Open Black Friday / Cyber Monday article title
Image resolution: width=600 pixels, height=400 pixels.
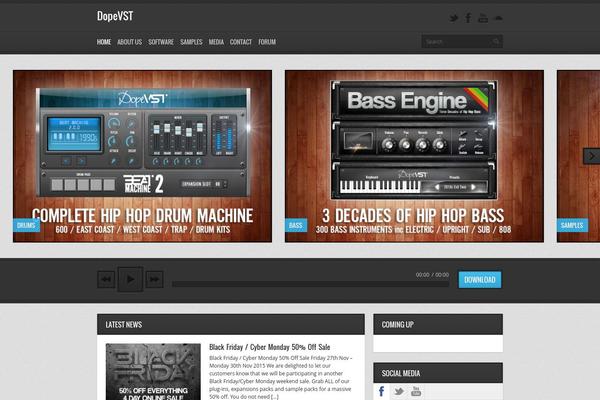tap(269, 347)
